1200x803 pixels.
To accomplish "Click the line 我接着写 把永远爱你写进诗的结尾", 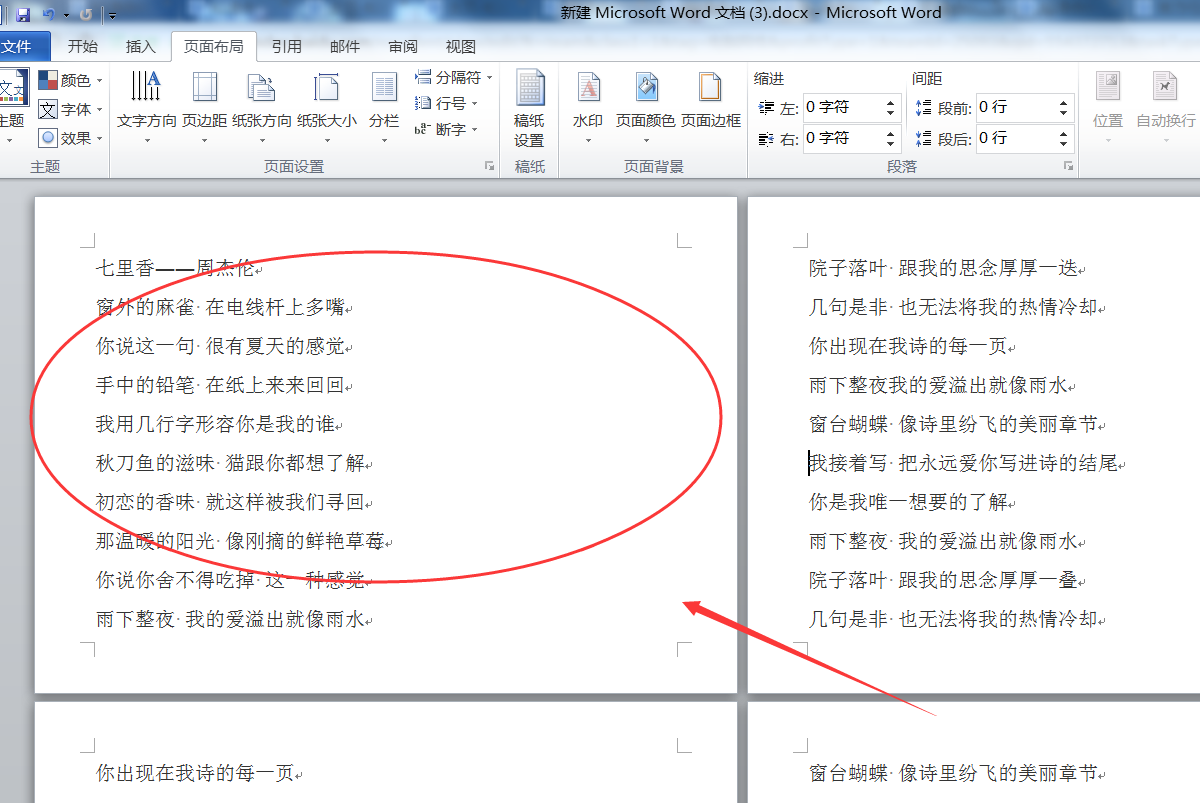I will (963, 463).
